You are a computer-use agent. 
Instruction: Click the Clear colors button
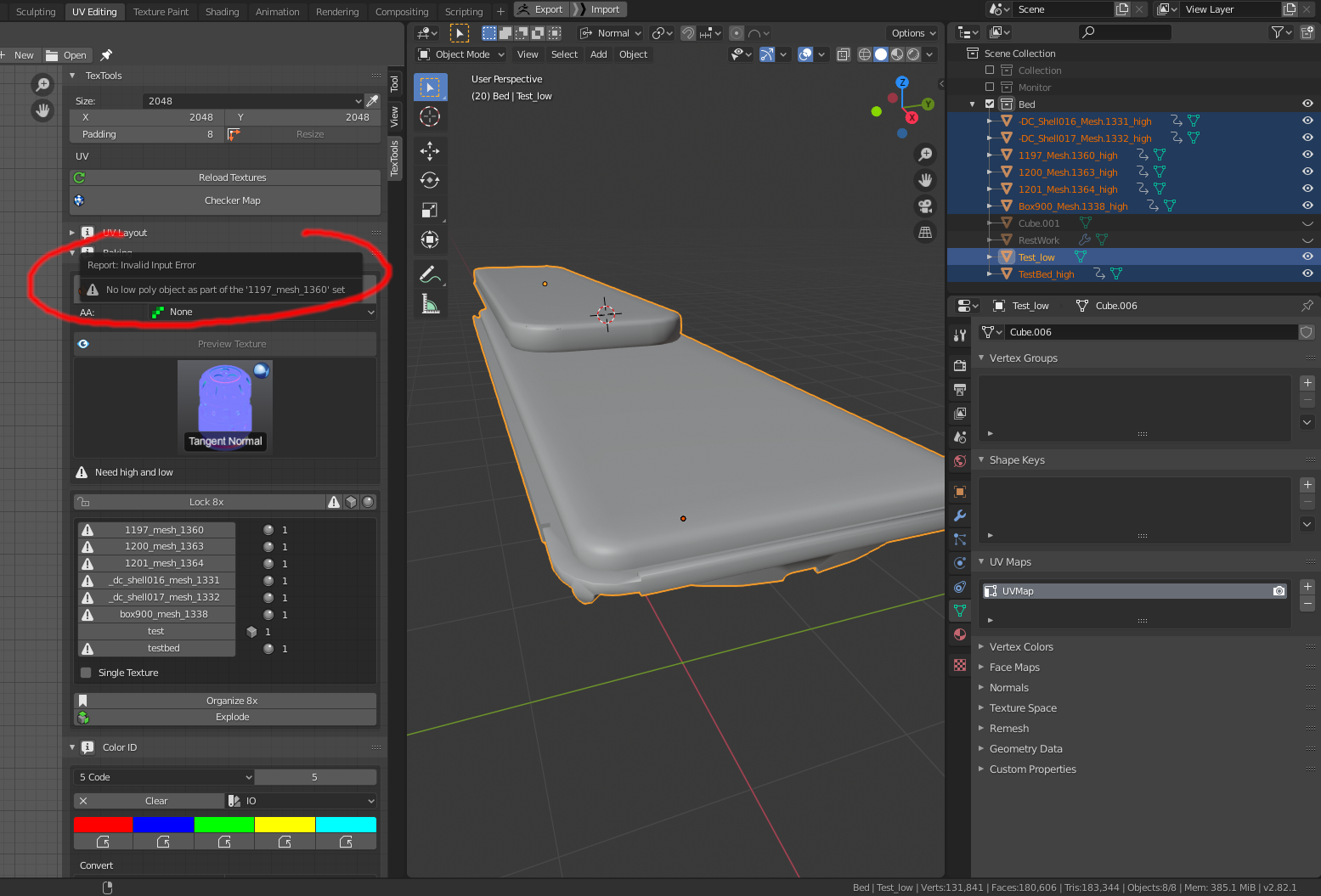tap(149, 801)
